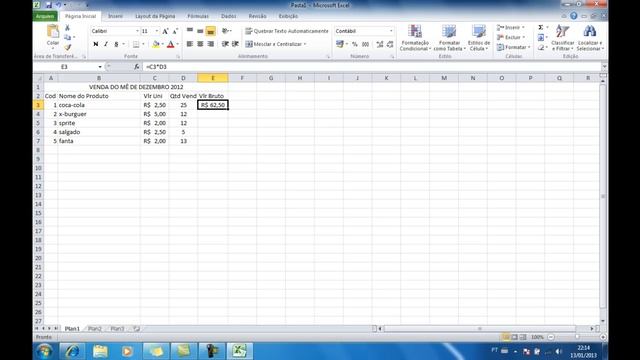640x360 pixels.
Task: Apply the 000 thousands separator
Action: [x=366, y=44]
